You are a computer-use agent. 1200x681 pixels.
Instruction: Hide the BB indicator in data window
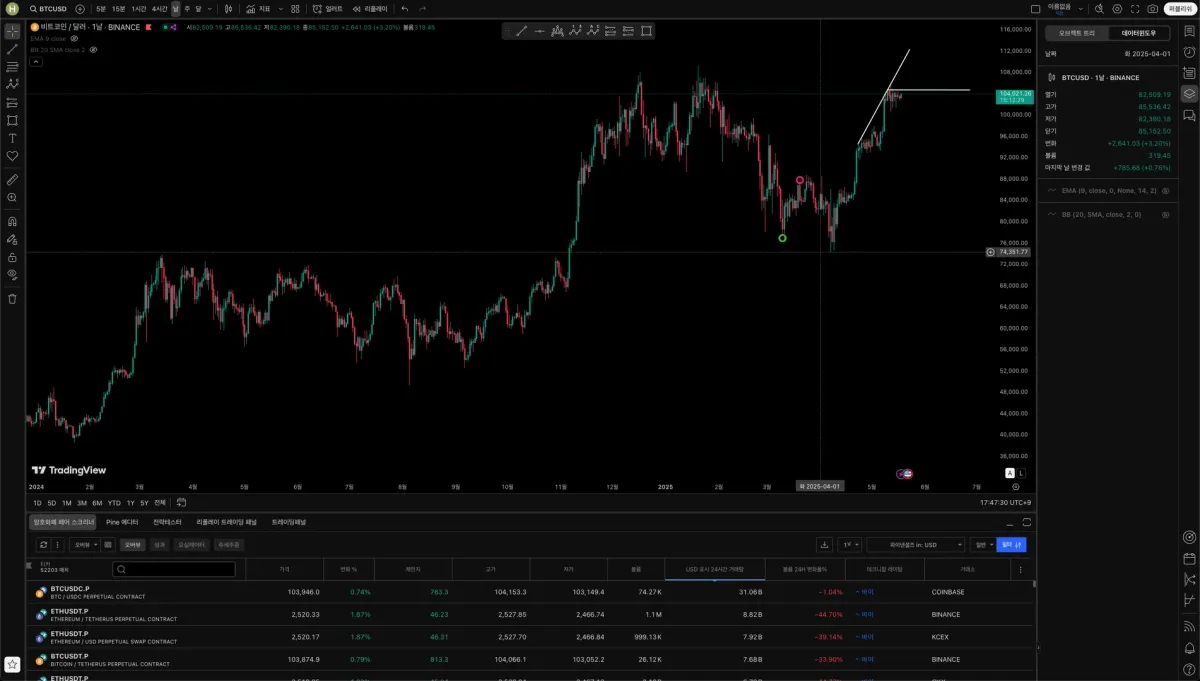pyautogui.click(x=1165, y=214)
